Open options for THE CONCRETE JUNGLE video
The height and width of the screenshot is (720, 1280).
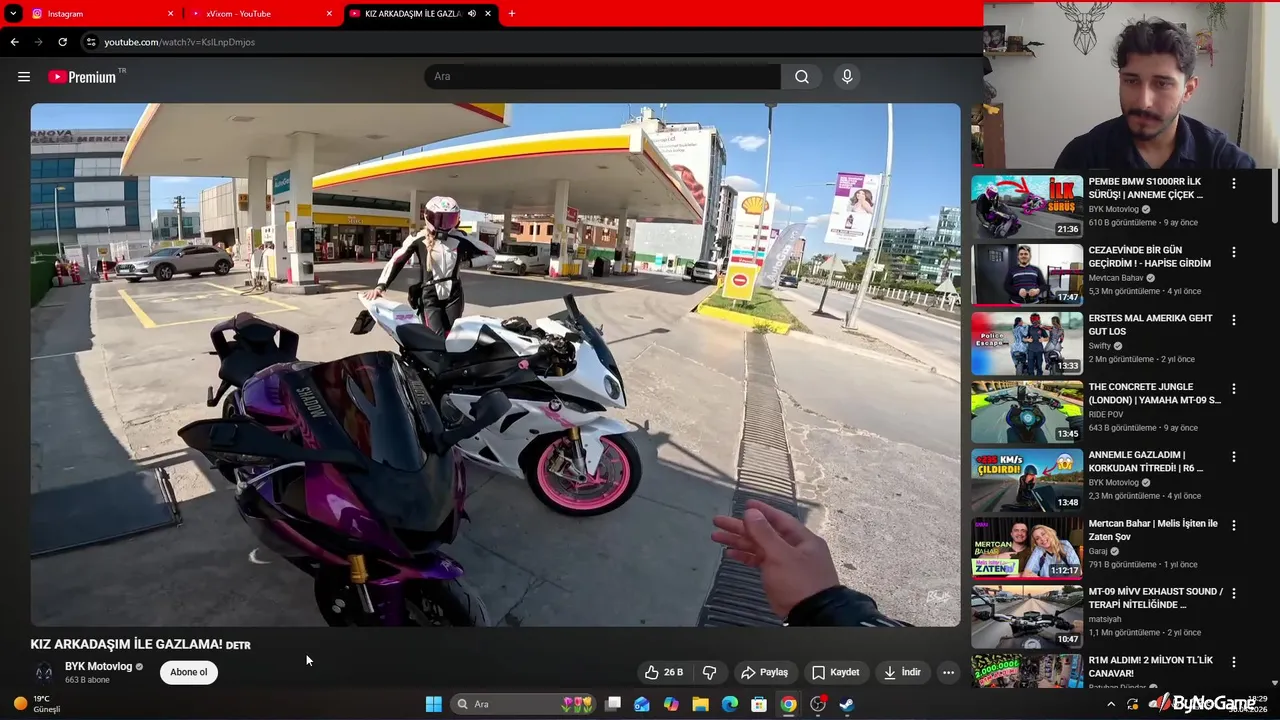click(1234, 388)
